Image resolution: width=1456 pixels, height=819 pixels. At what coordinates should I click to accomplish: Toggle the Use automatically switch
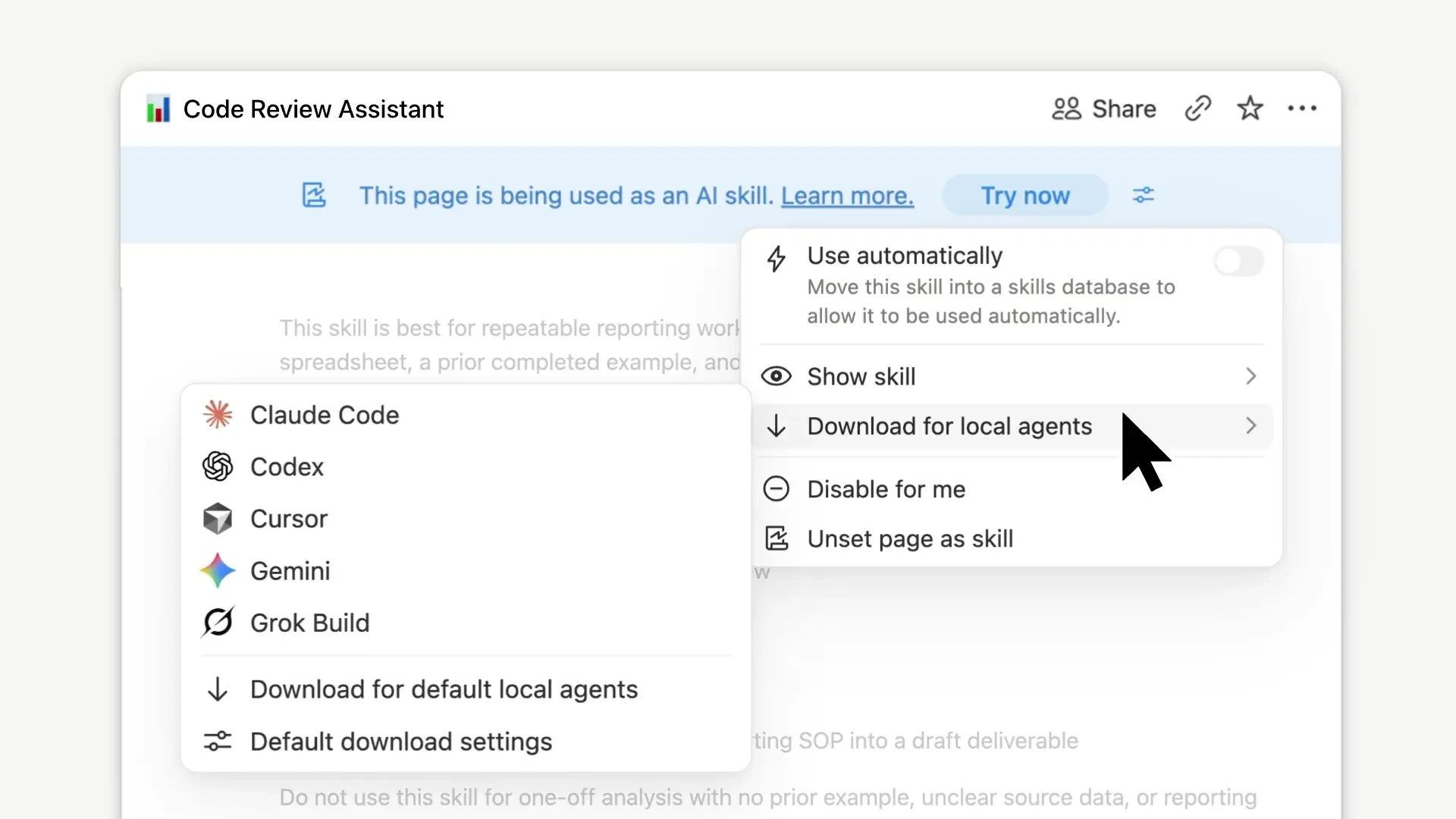click(1239, 261)
